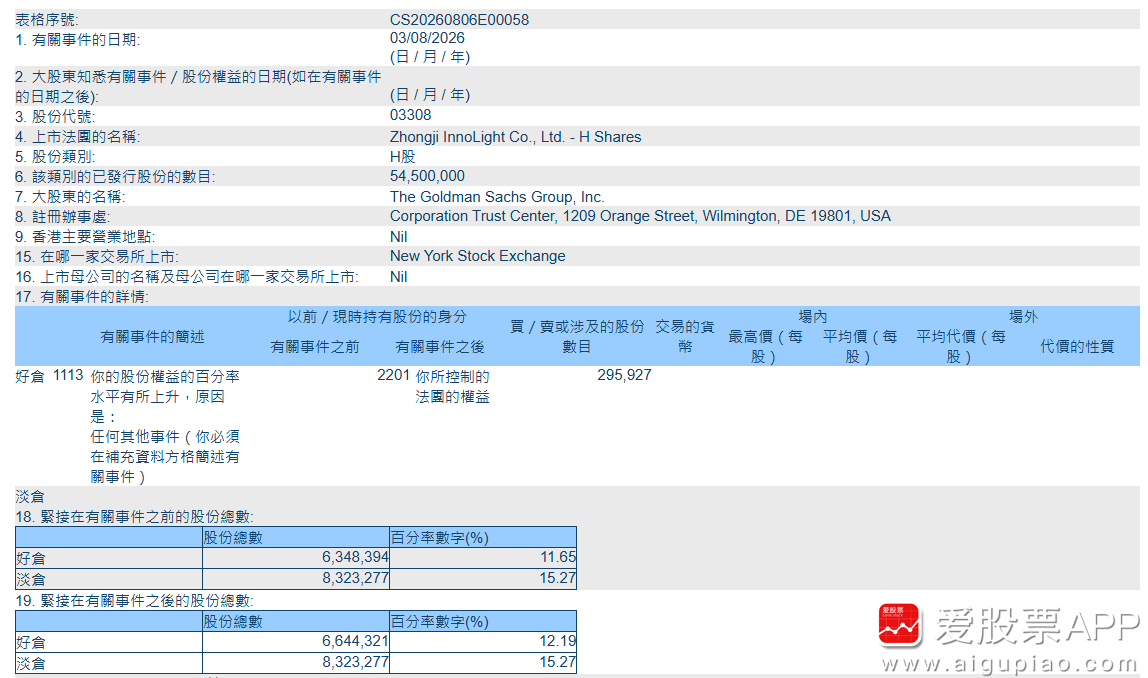Click the 有關事件的簡述 column header
This screenshot has height=678, width=1148.
pos(152,337)
